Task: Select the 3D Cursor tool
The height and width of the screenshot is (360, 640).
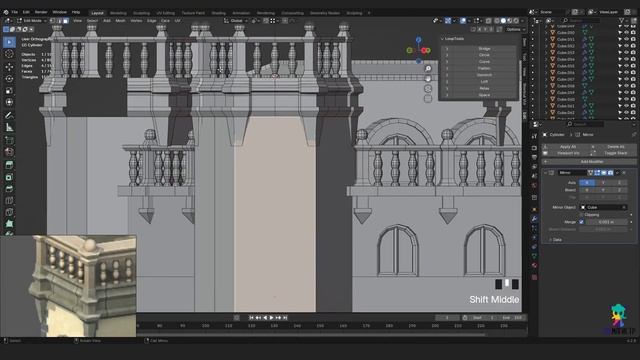Action: point(9,54)
